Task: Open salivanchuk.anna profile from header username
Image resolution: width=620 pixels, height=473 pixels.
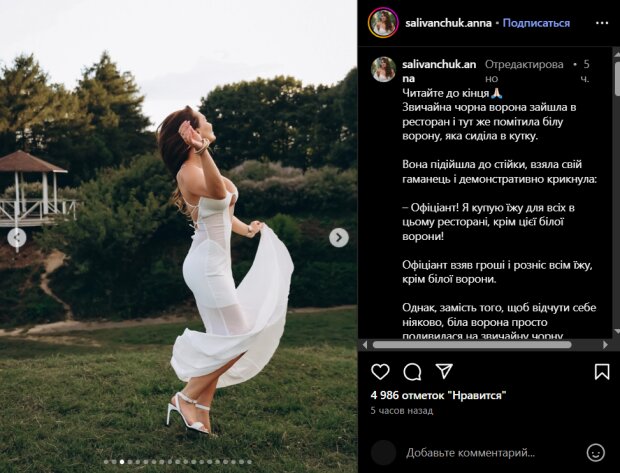Action: click(448, 23)
